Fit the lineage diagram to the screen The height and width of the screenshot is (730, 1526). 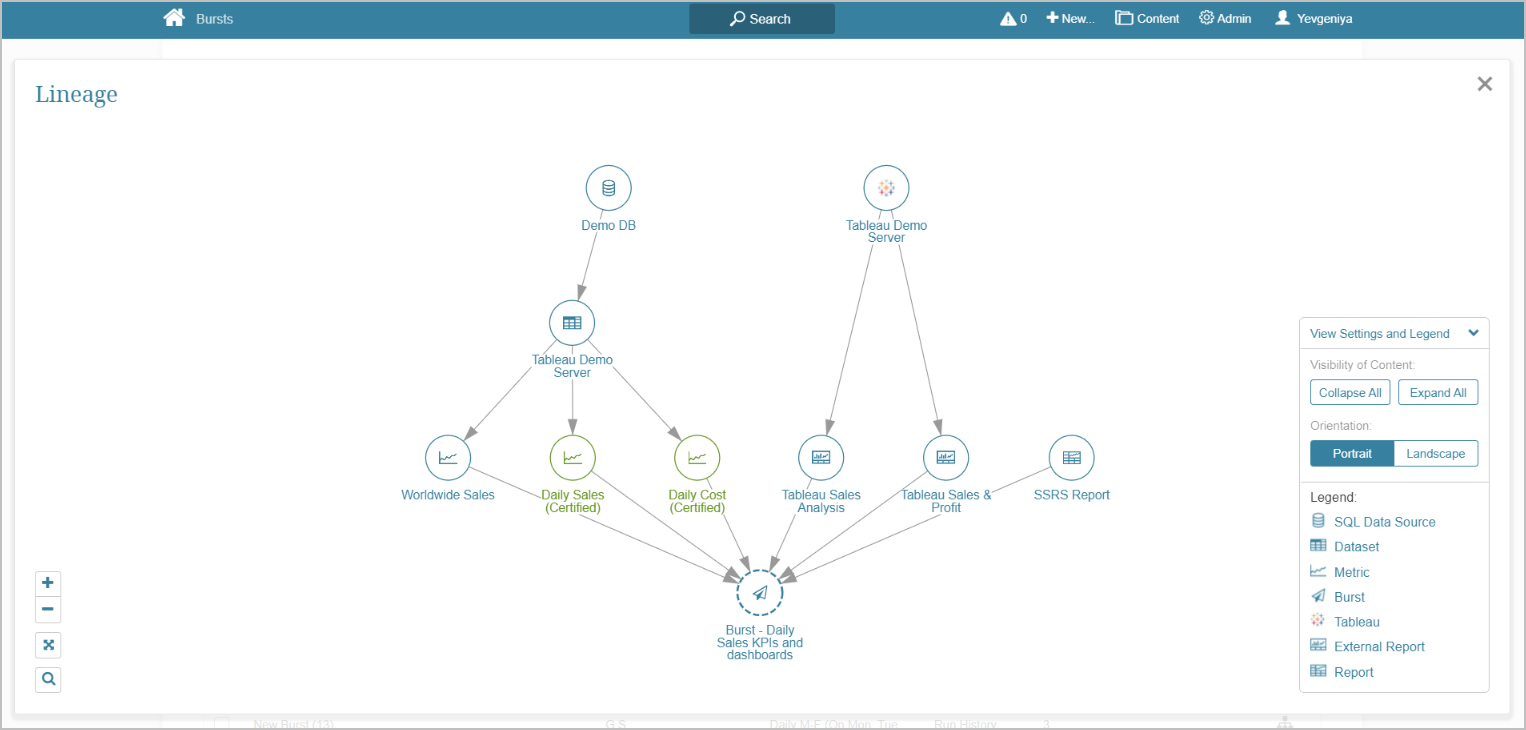coord(48,645)
